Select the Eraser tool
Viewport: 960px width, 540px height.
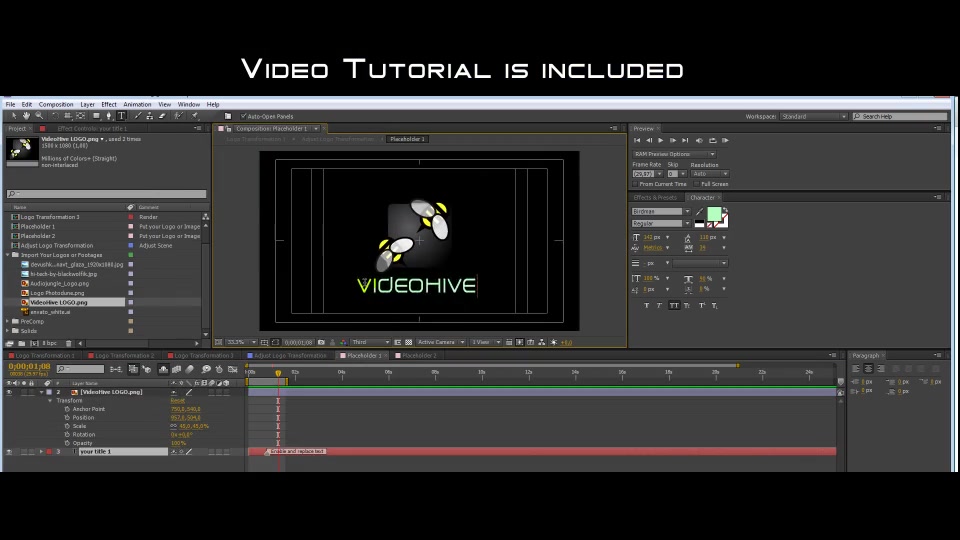pyautogui.click(x=162, y=116)
